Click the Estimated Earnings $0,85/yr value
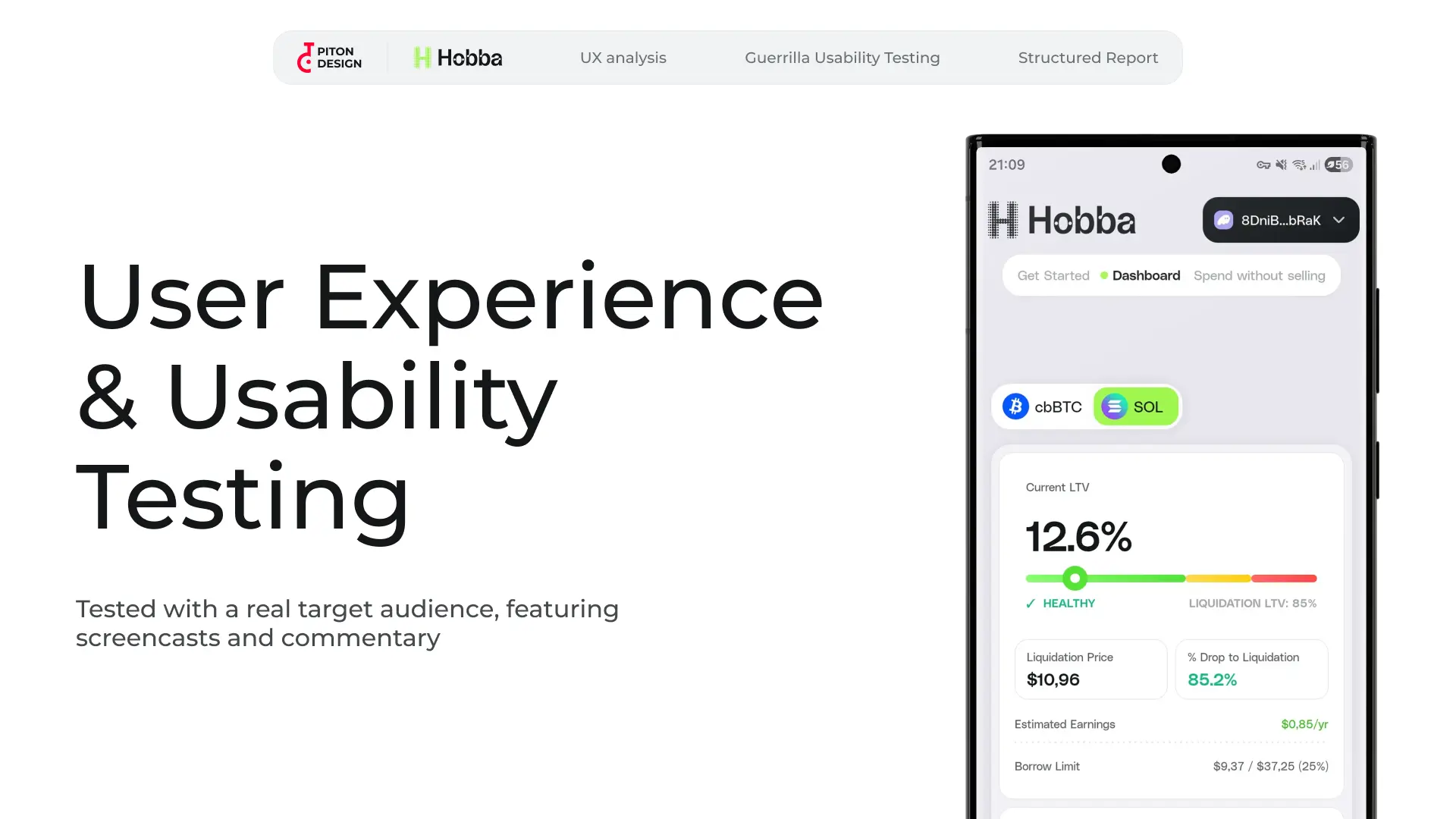 tap(1304, 724)
